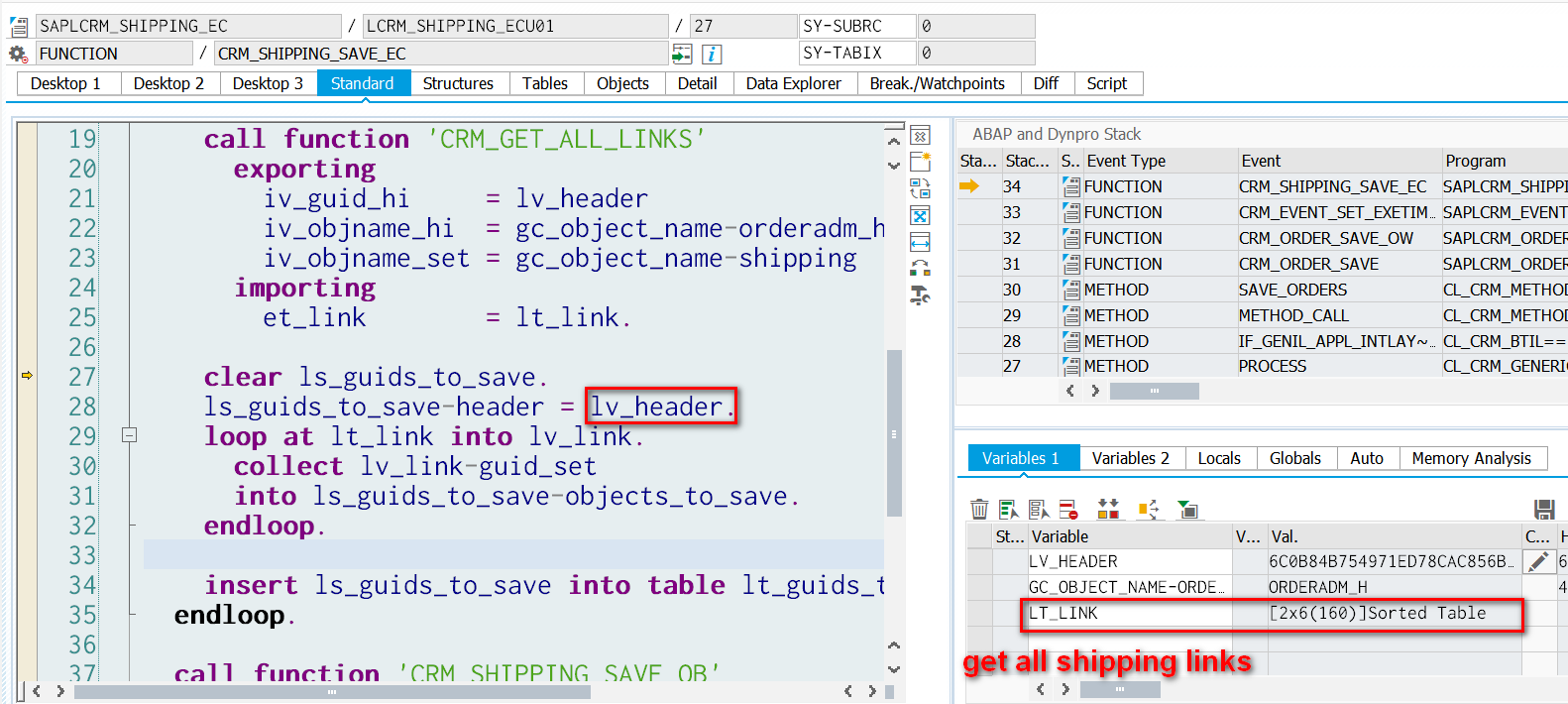Click the delete row icon with red minus

click(1068, 509)
